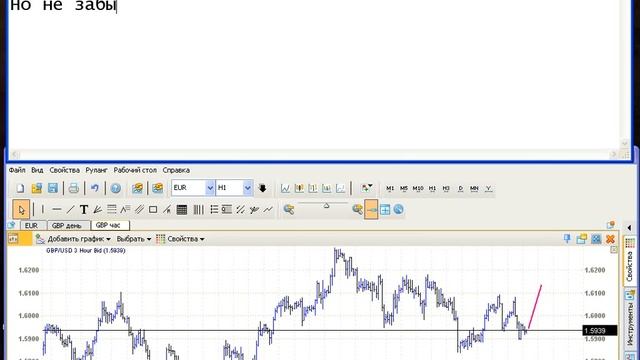
Task: Select the vertical bars cycle tool
Action: pyautogui.click(x=198, y=210)
